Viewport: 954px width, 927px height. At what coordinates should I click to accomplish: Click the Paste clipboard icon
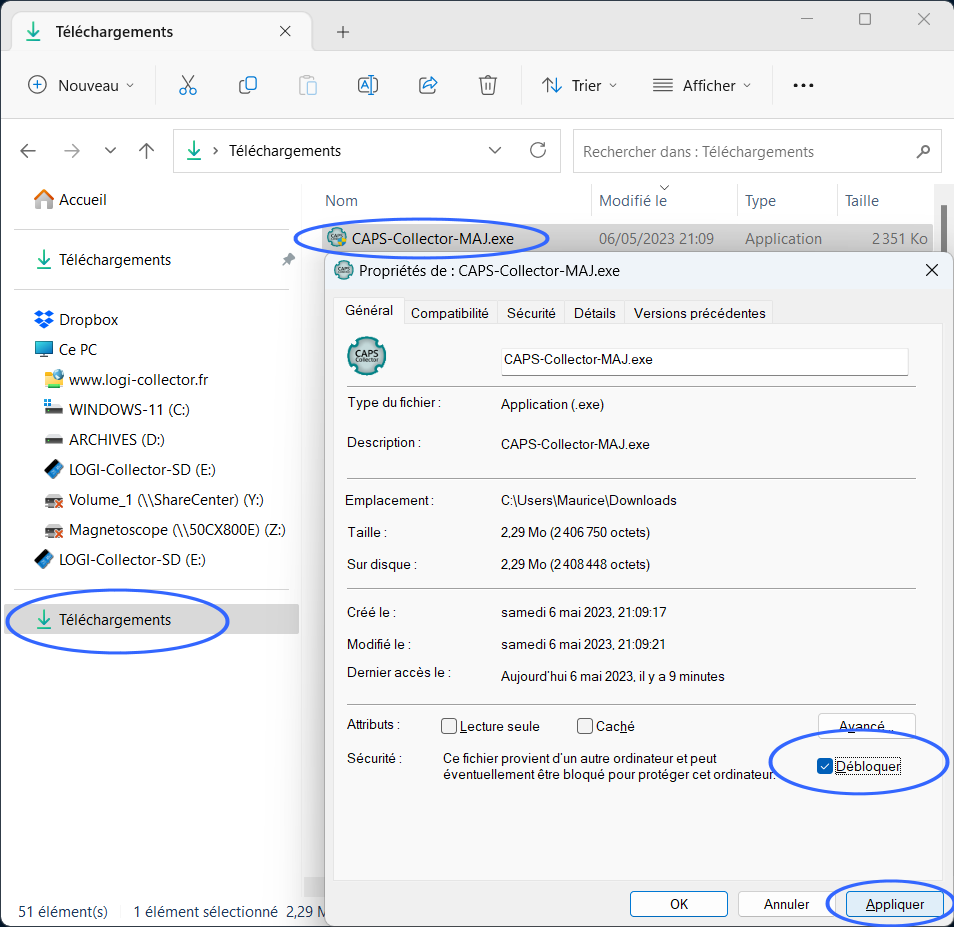[308, 85]
